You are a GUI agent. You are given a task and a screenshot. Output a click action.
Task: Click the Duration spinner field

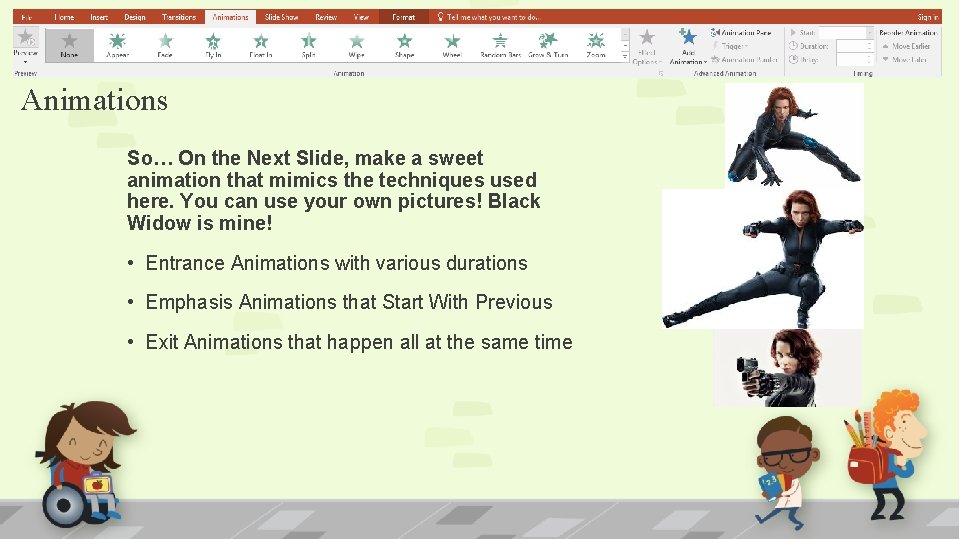click(855, 46)
